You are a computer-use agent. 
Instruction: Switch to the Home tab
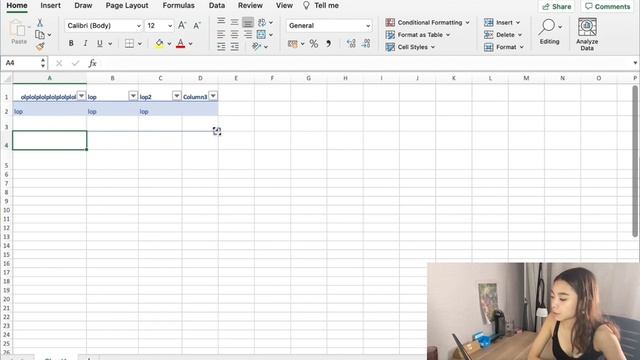tap(17, 6)
